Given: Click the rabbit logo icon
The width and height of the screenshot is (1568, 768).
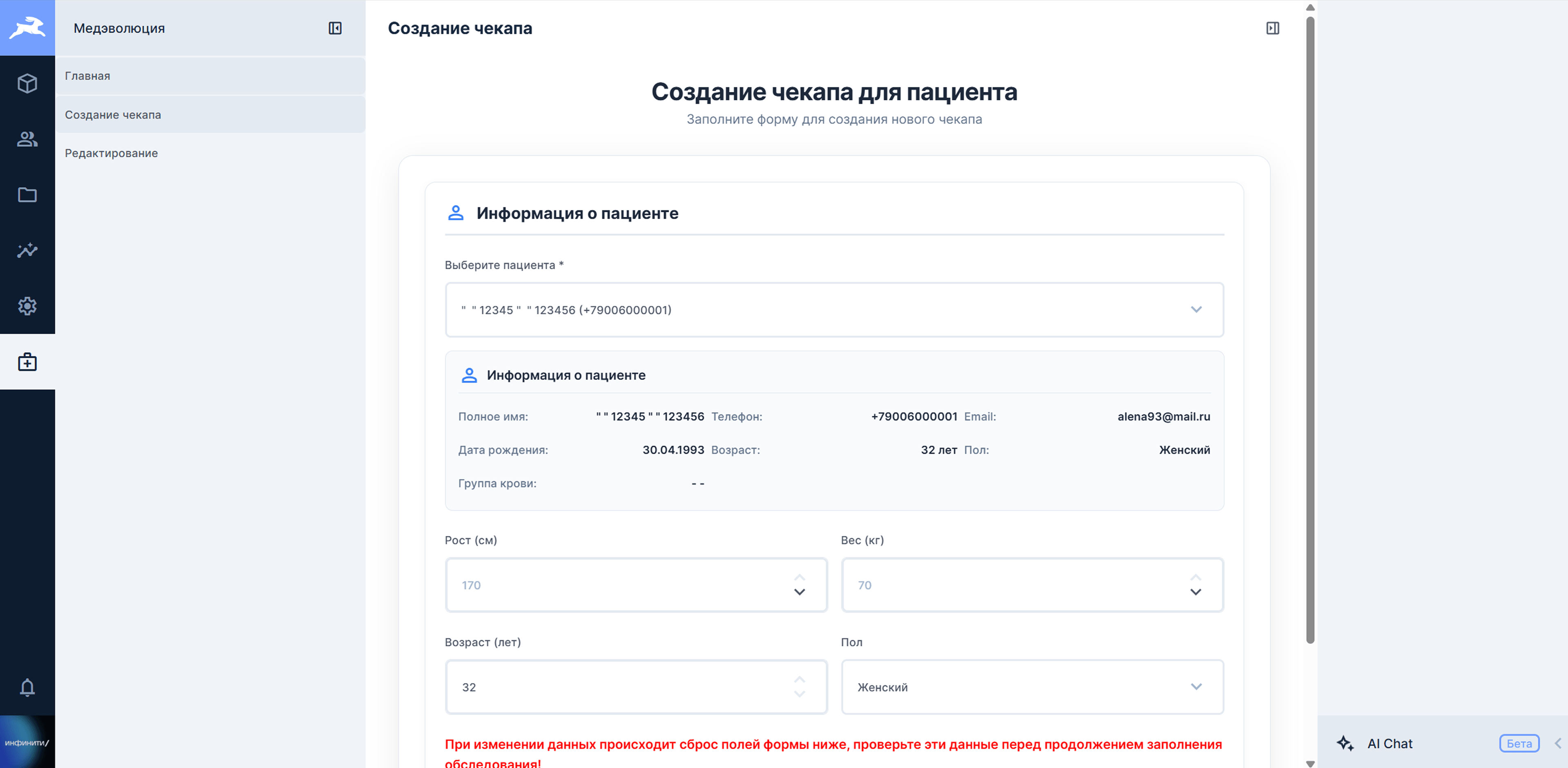Looking at the screenshot, I should tap(27, 27).
